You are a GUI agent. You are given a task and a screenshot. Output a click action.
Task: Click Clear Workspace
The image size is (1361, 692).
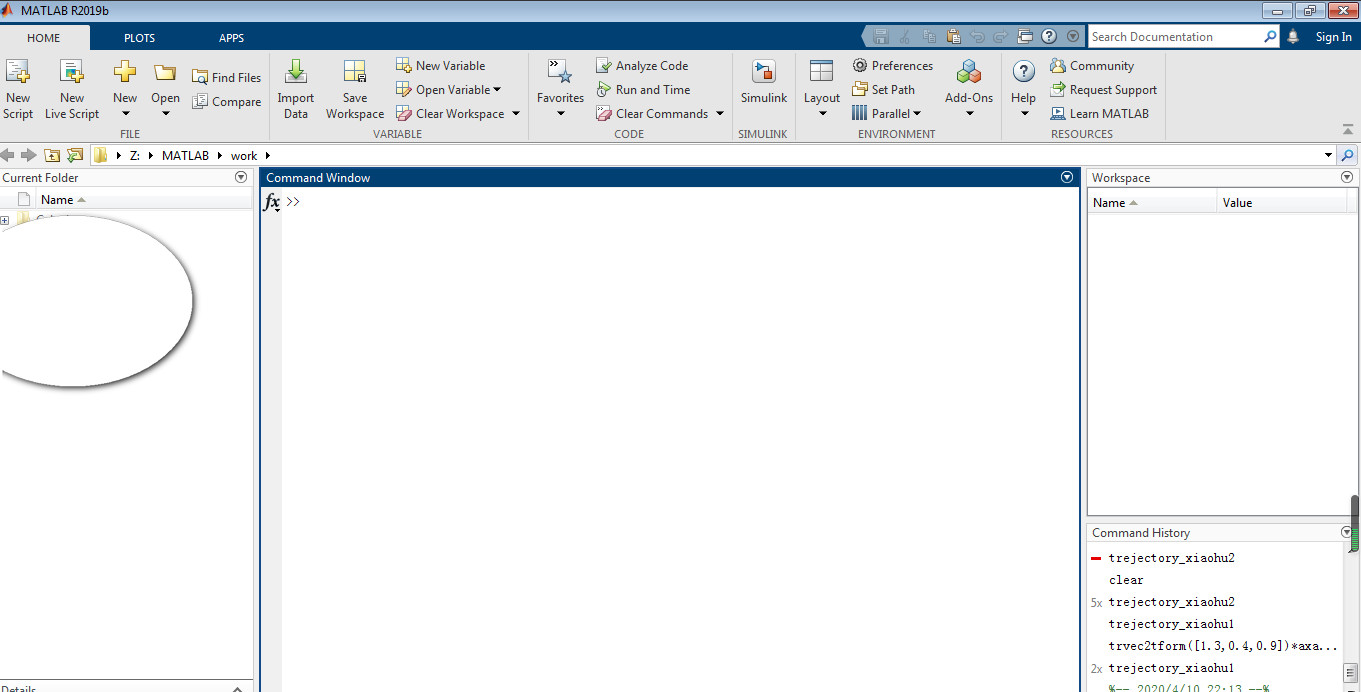[450, 113]
